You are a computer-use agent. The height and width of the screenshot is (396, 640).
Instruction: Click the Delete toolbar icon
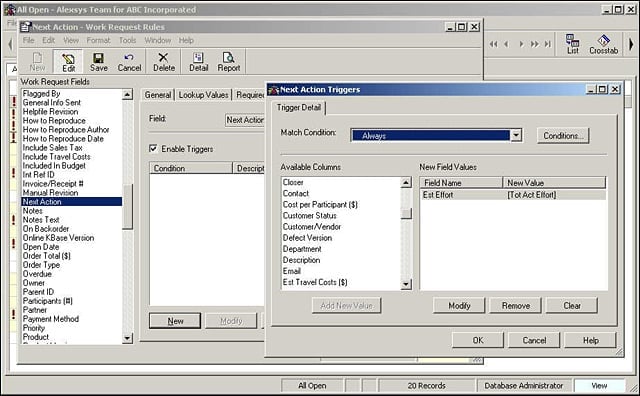[x=164, y=62]
